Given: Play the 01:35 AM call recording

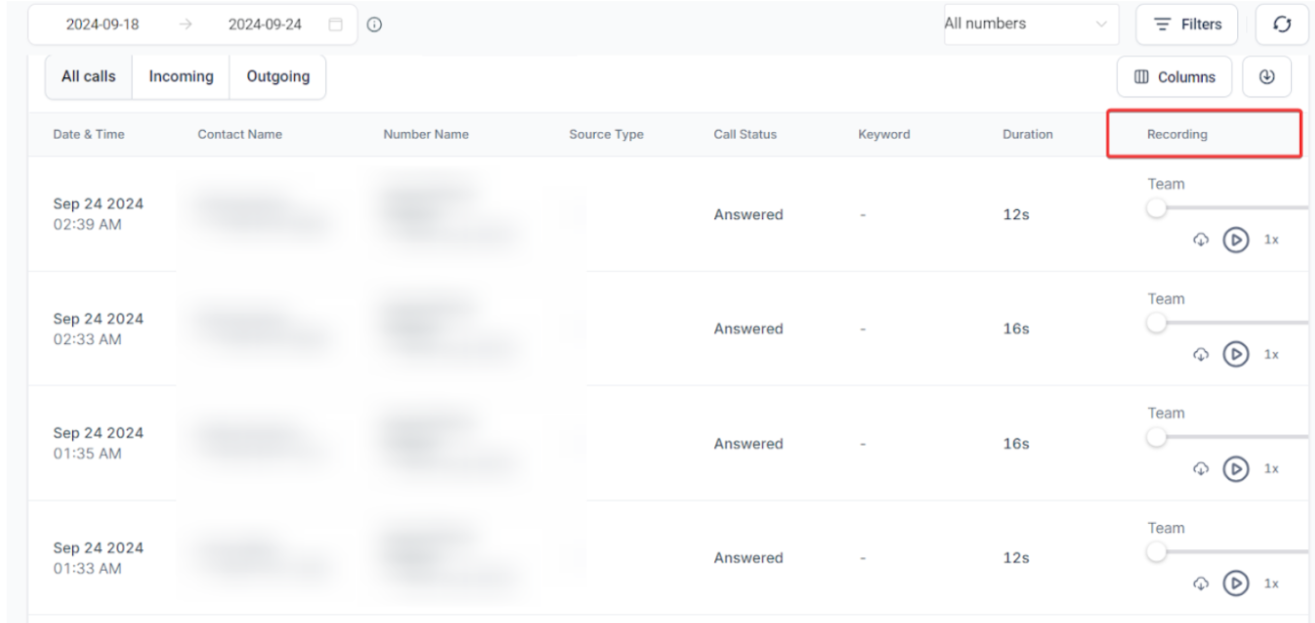Looking at the screenshot, I should pyautogui.click(x=1237, y=468).
